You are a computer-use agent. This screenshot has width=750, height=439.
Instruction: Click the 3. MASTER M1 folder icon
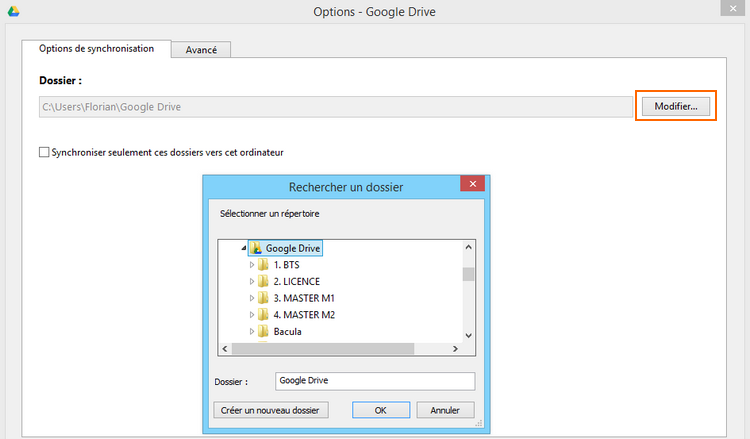(264, 298)
